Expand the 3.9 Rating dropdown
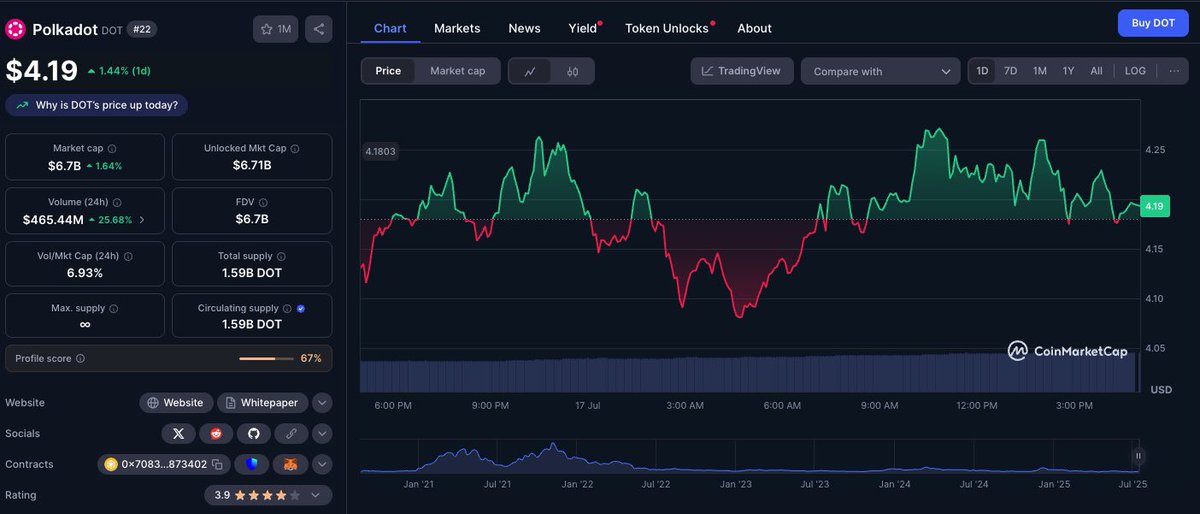 point(268,495)
